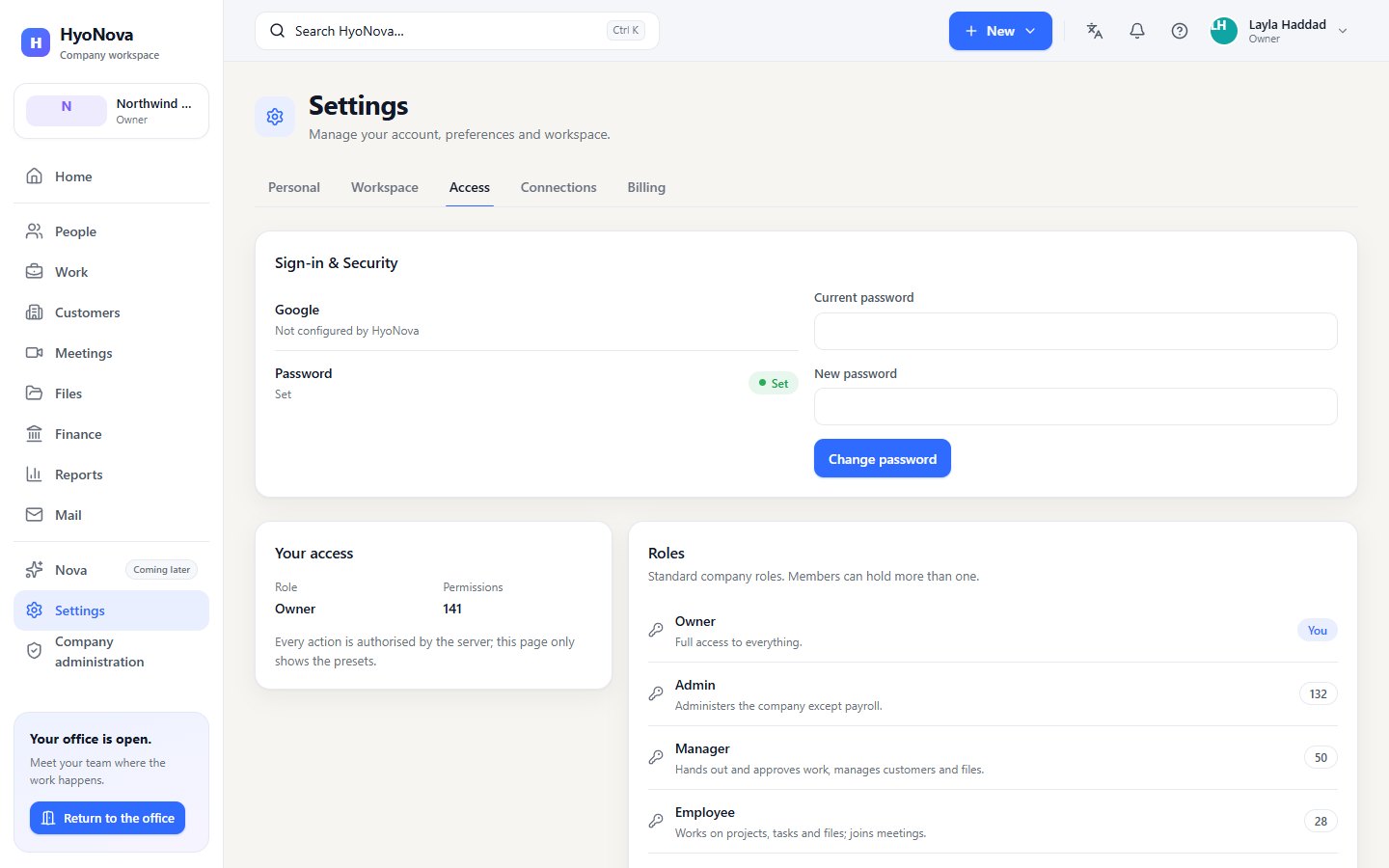Click the key icon beside Admin role

[656, 693]
